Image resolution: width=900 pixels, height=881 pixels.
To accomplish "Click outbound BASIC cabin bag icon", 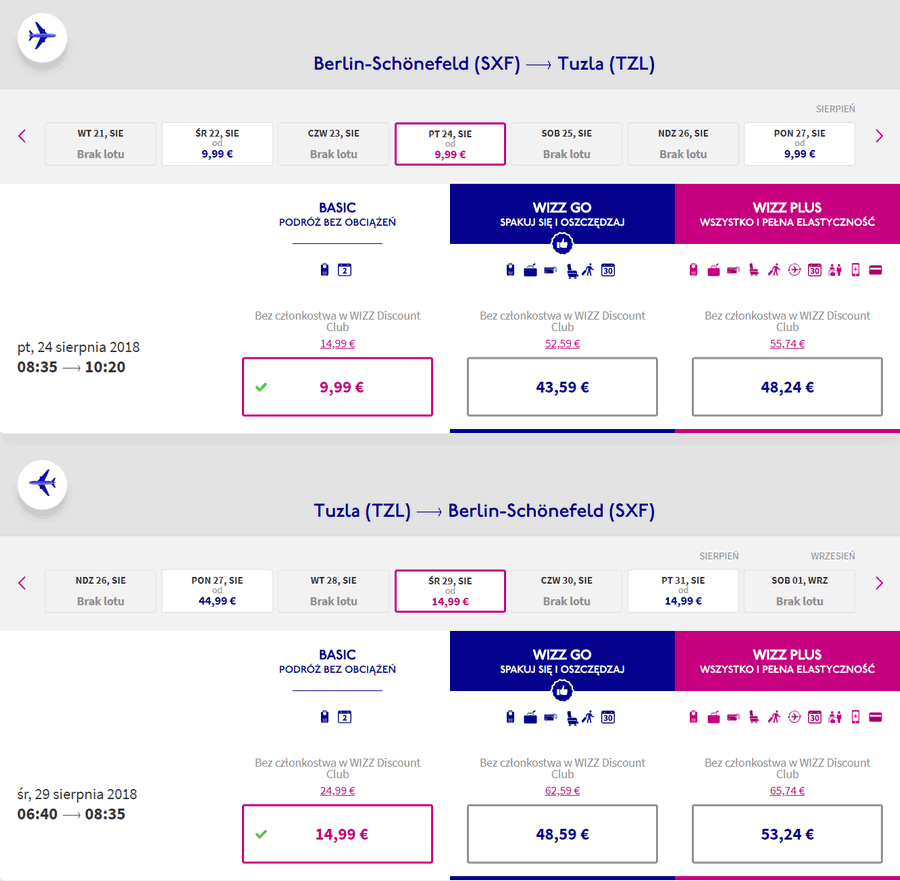I will pyautogui.click(x=324, y=270).
